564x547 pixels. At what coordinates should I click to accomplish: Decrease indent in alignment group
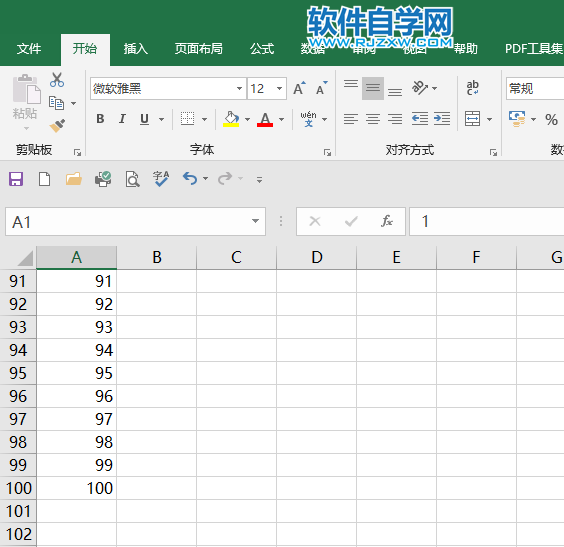click(x=420, y=118)
